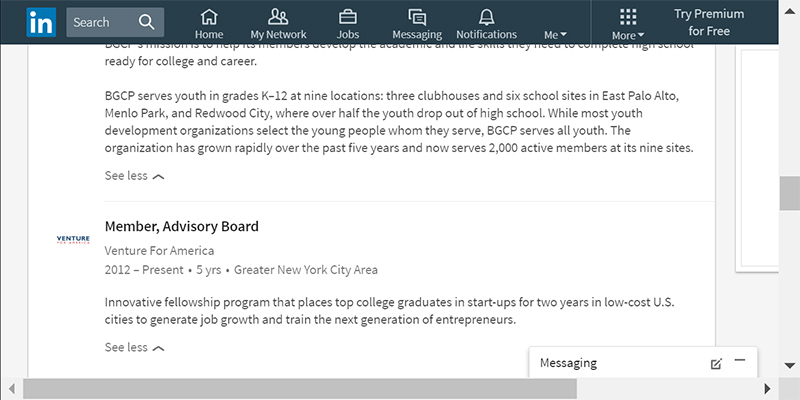The image size is (800, 400).
Task: Click the horizontal scrollbar thumb
Action: (300, 389)
